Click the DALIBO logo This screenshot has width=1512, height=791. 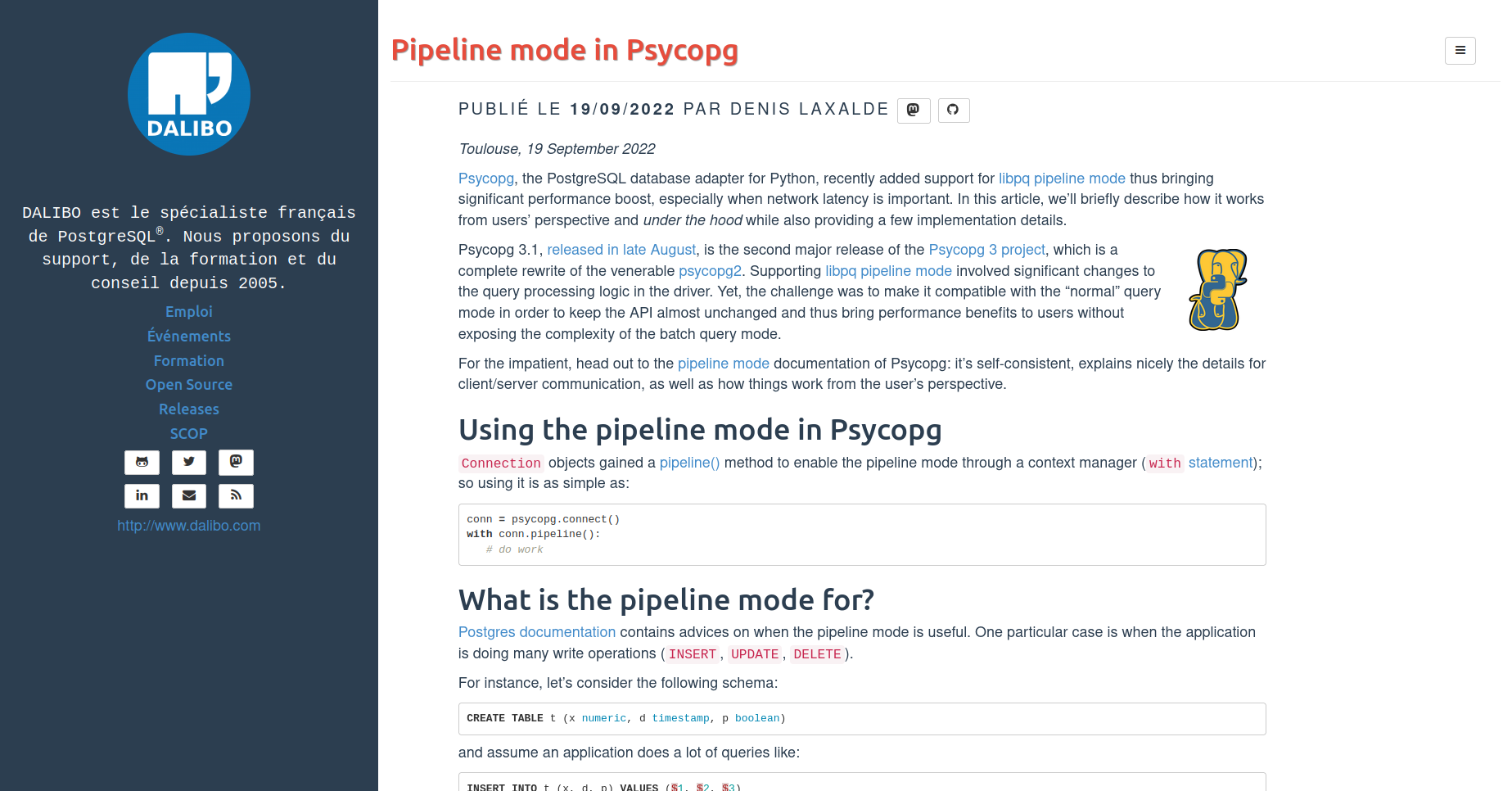pos(189,94)
